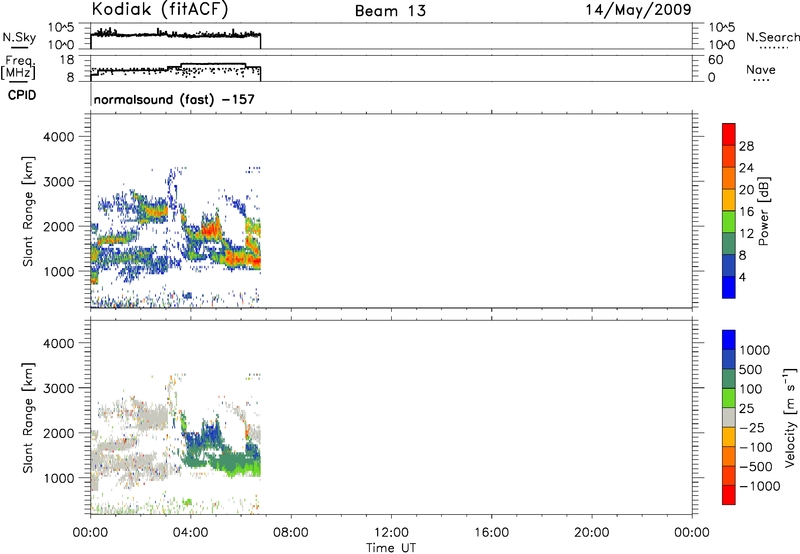Click the "CPID" row label
Viewport: 800px width, 554px height.
22,95
